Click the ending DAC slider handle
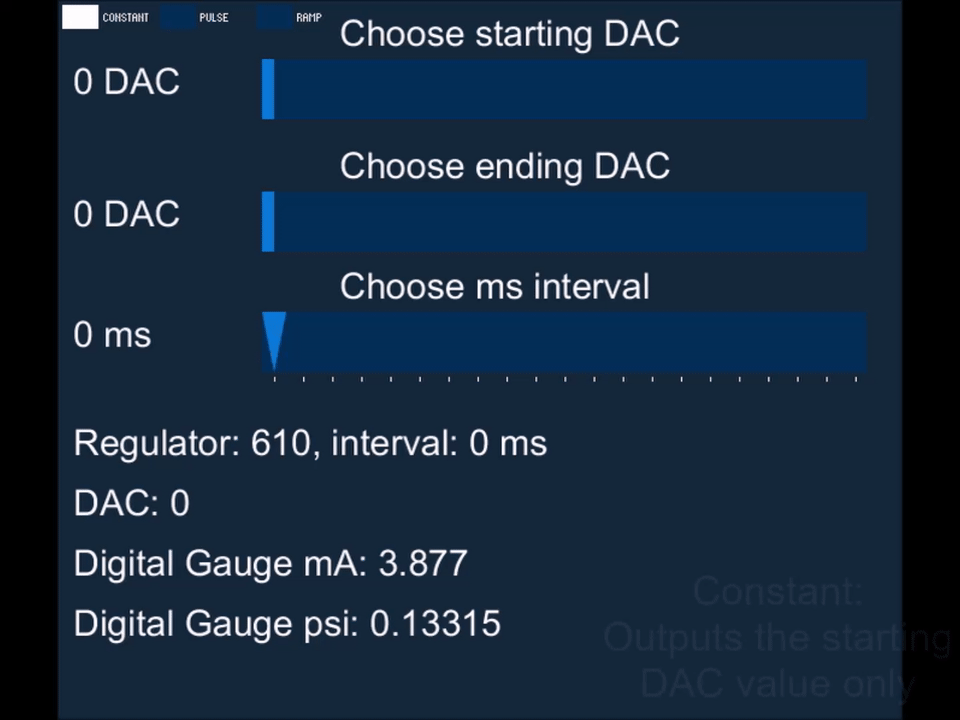This screenshot has height=720, width=960. [268, 222]
